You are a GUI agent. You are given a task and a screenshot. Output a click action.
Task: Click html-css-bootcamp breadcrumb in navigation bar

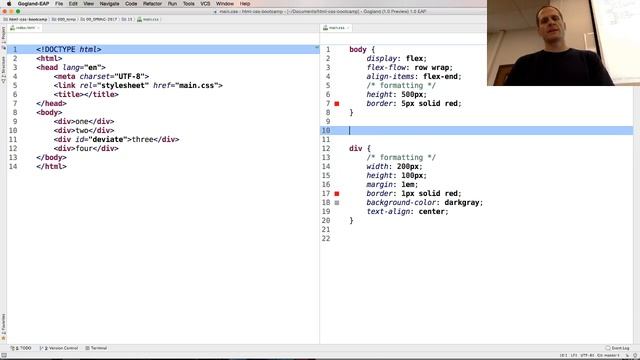pos(25,19)
